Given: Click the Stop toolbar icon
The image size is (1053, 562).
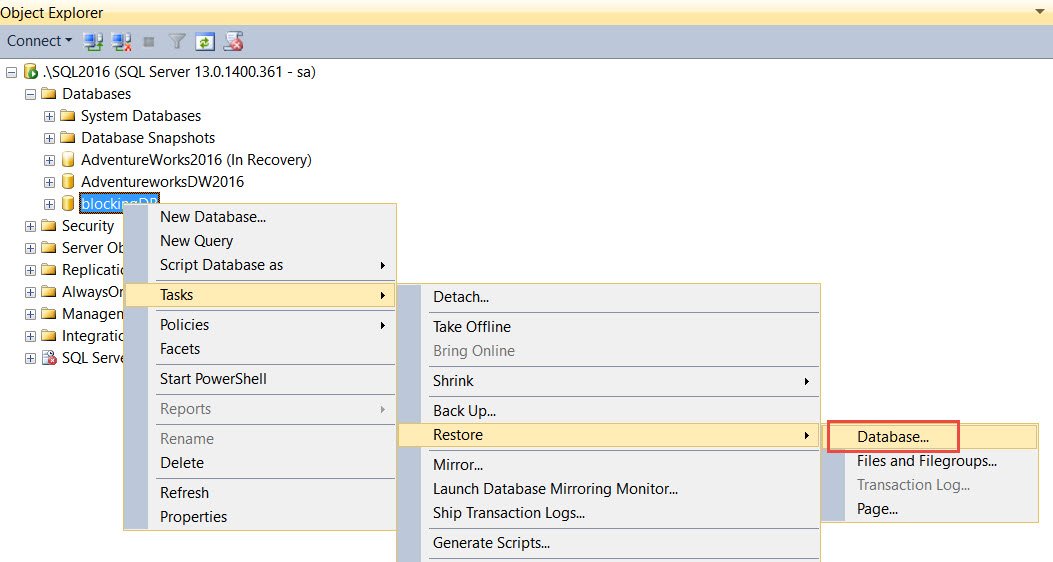Looking at the screenshot, I should tap(149, 42).
